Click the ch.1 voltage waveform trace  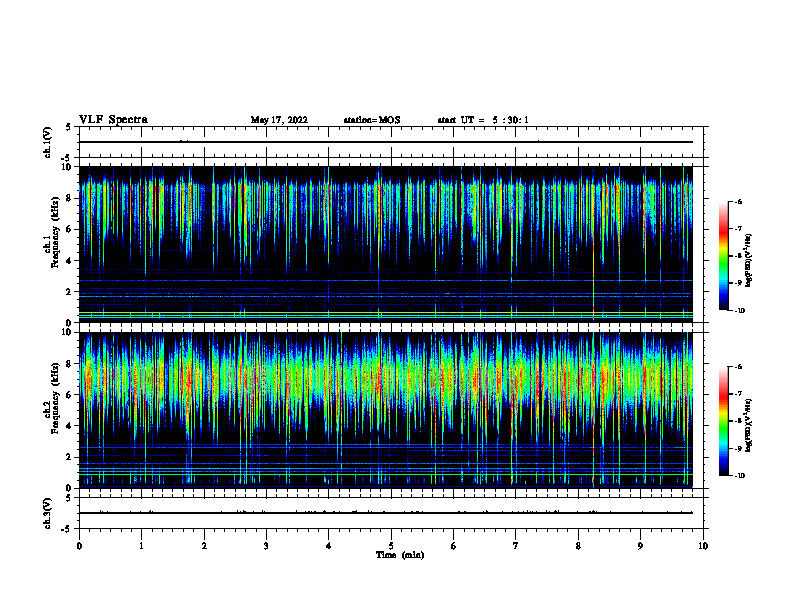[x=386, y=142]
